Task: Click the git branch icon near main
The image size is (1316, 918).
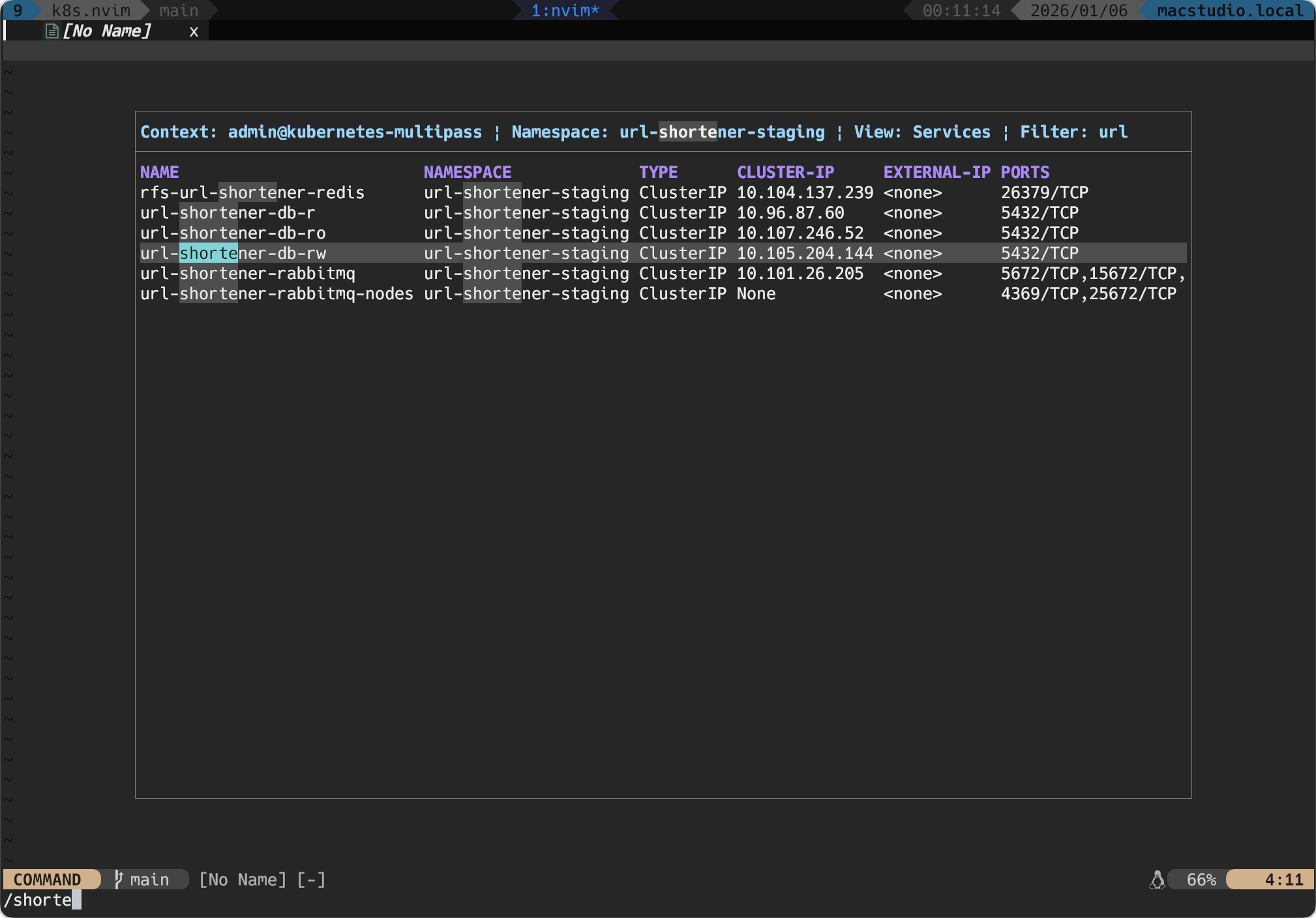Action: 118,880
